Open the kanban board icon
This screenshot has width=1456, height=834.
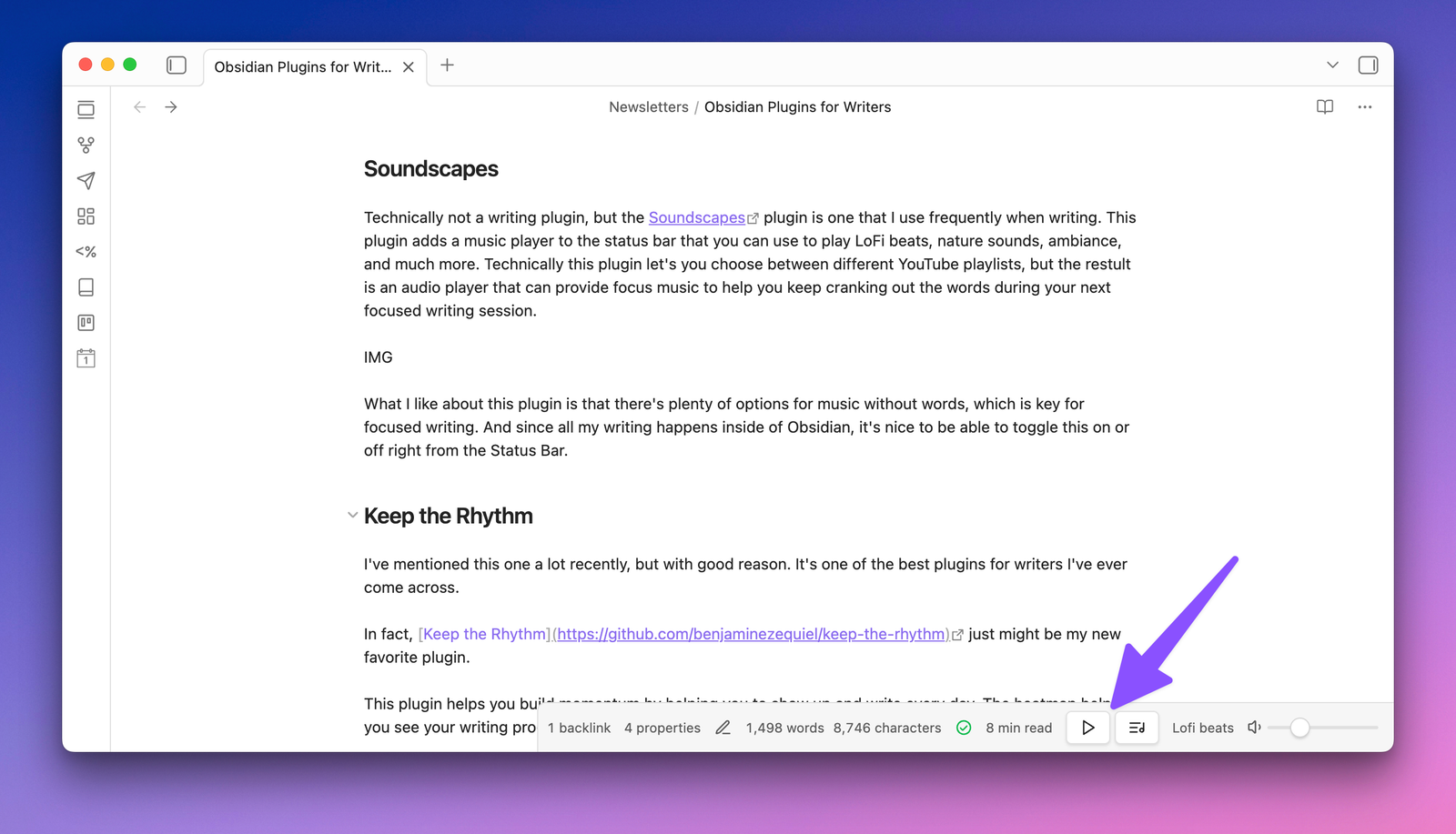tap(86, 322)
